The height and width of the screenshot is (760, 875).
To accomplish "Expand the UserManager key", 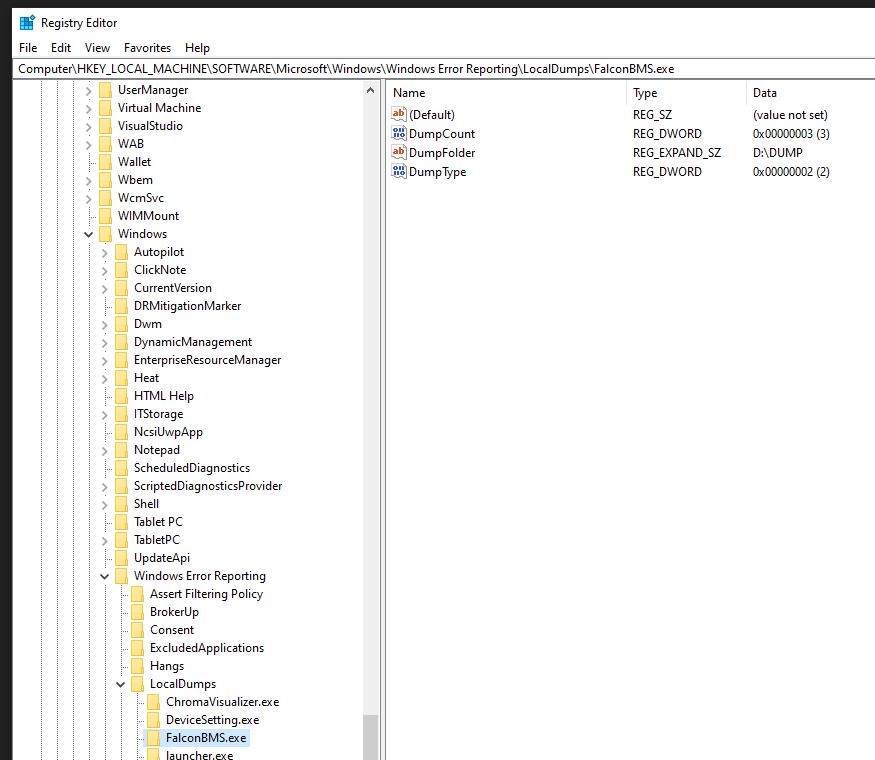I will pos(88,90).
